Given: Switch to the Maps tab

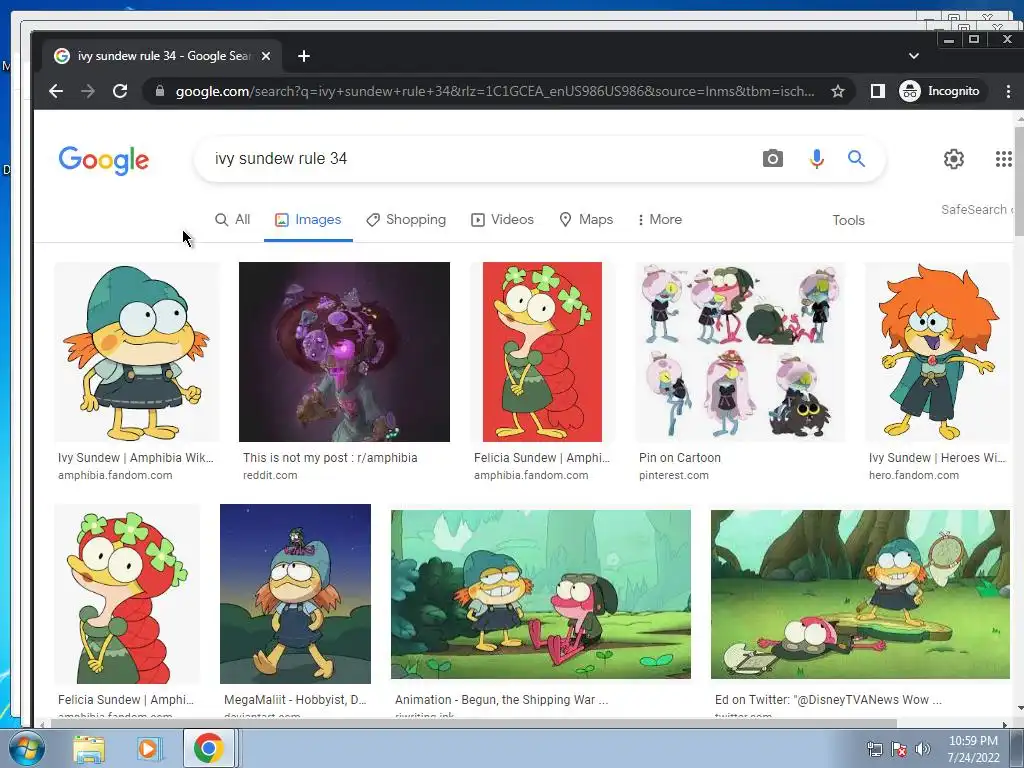Looking at the screenshot, I should click(586, 220).
